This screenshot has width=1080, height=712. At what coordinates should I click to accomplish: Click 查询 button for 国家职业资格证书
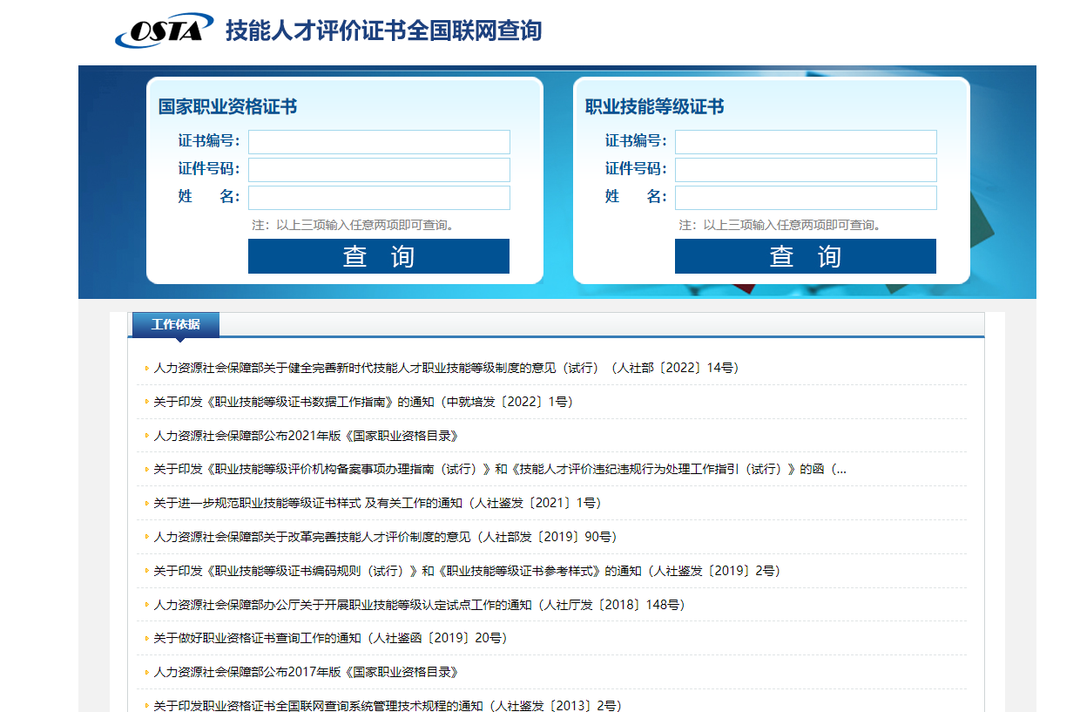pos(379,256)
